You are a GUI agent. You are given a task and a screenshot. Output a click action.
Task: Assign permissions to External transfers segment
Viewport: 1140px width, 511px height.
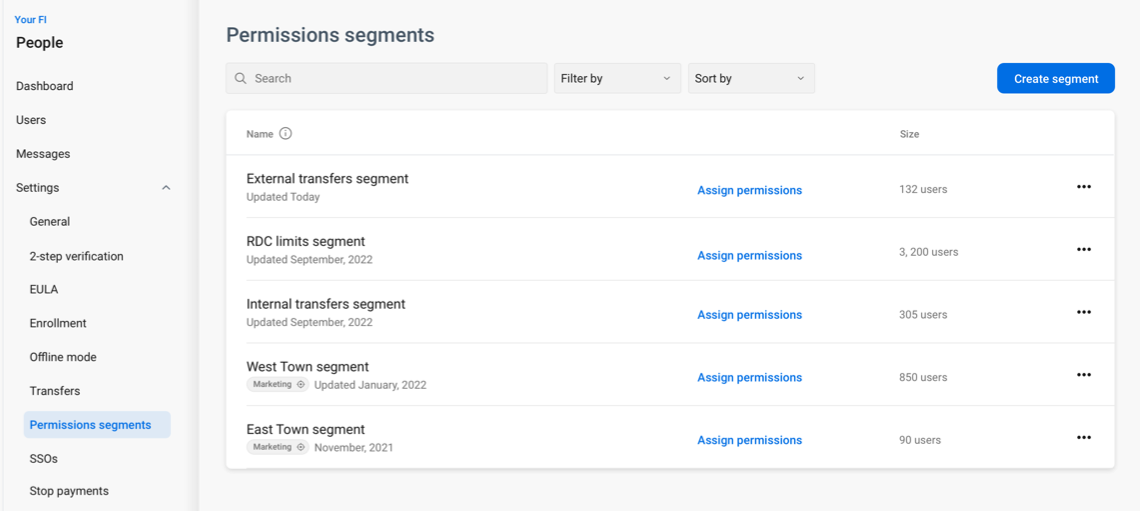[749, 190]
